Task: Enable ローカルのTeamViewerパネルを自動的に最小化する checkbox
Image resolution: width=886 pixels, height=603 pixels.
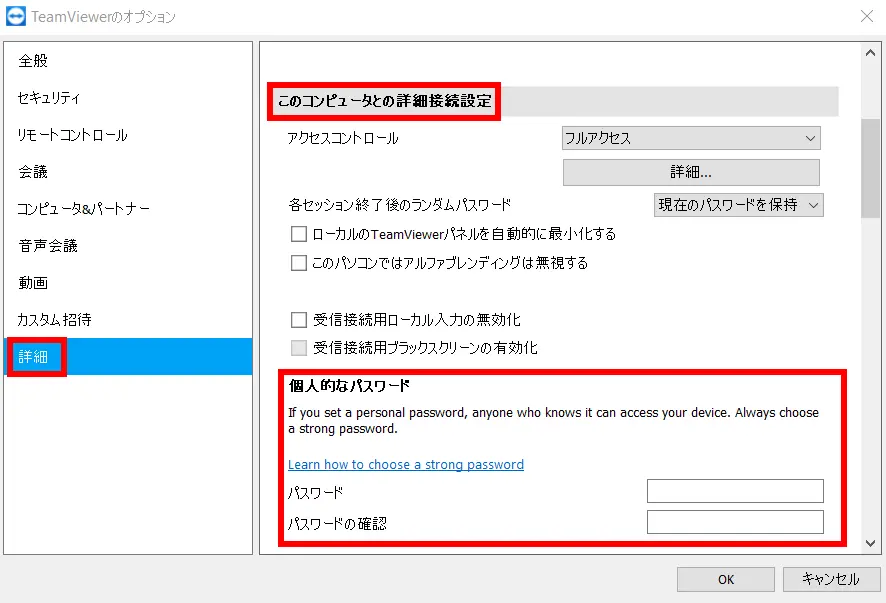Action: (x=298, y=234)
